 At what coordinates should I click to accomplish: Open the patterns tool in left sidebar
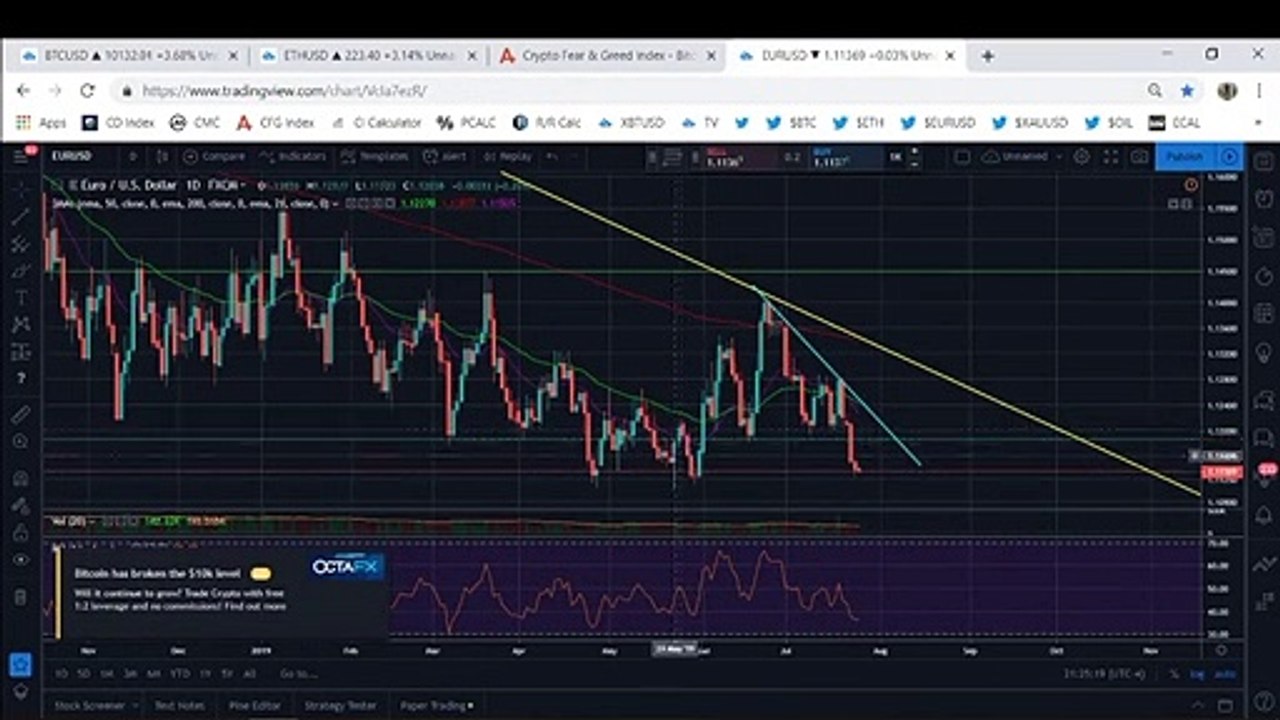click(20, 324)
